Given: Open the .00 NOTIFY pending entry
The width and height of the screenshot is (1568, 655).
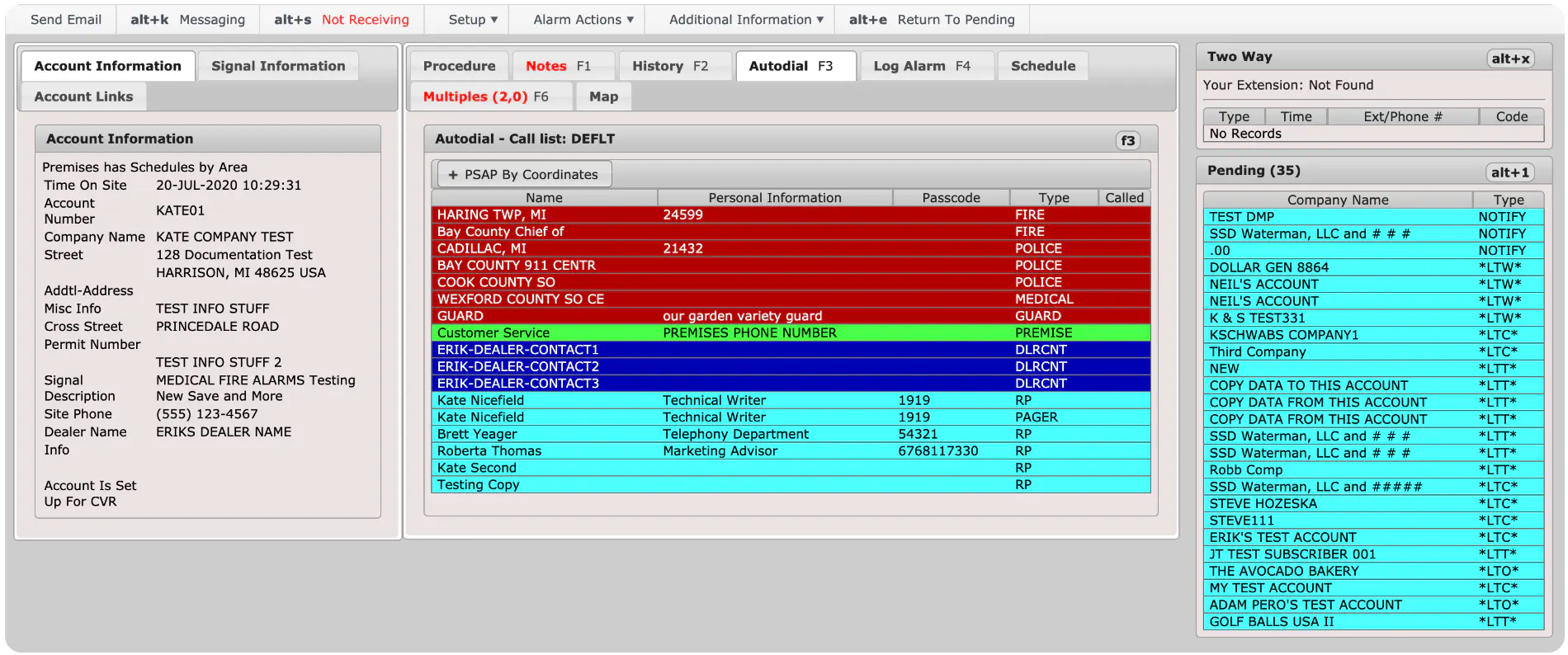Looking at the screenshot, I should pyautogui.click(x=1373, y=251).
